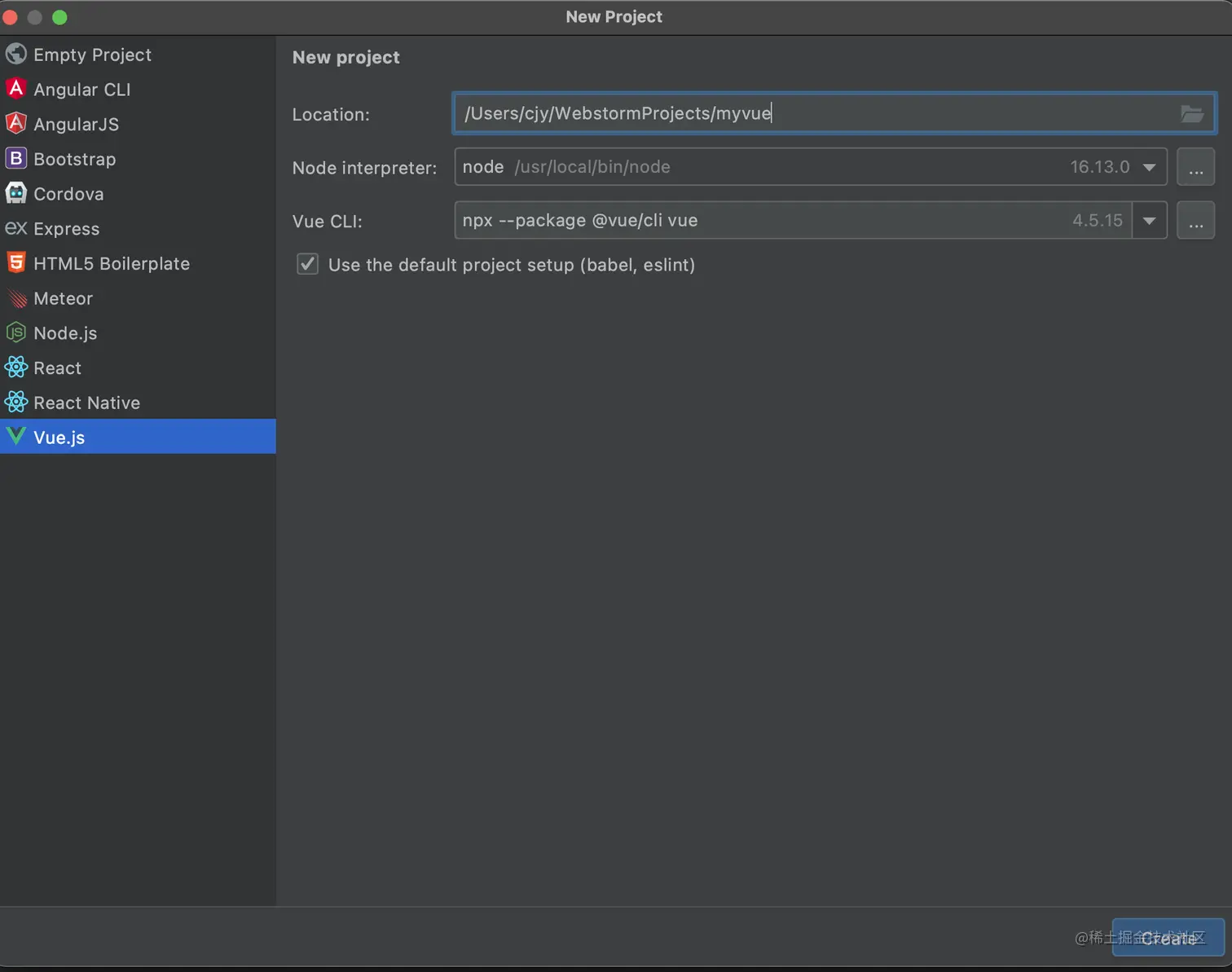Click the Node interpreter ellipsis button
The height and width of the screenshot is (972, 1232).
coord(1195,167)
